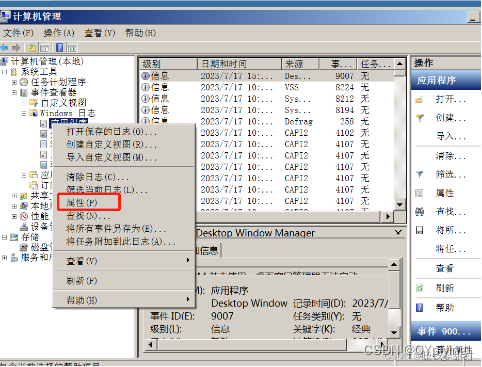Image resolution: width=482 pixels, height=367 pixels.
Task: Click the event list scrollbar down arrow
Action: coord(400,204)
